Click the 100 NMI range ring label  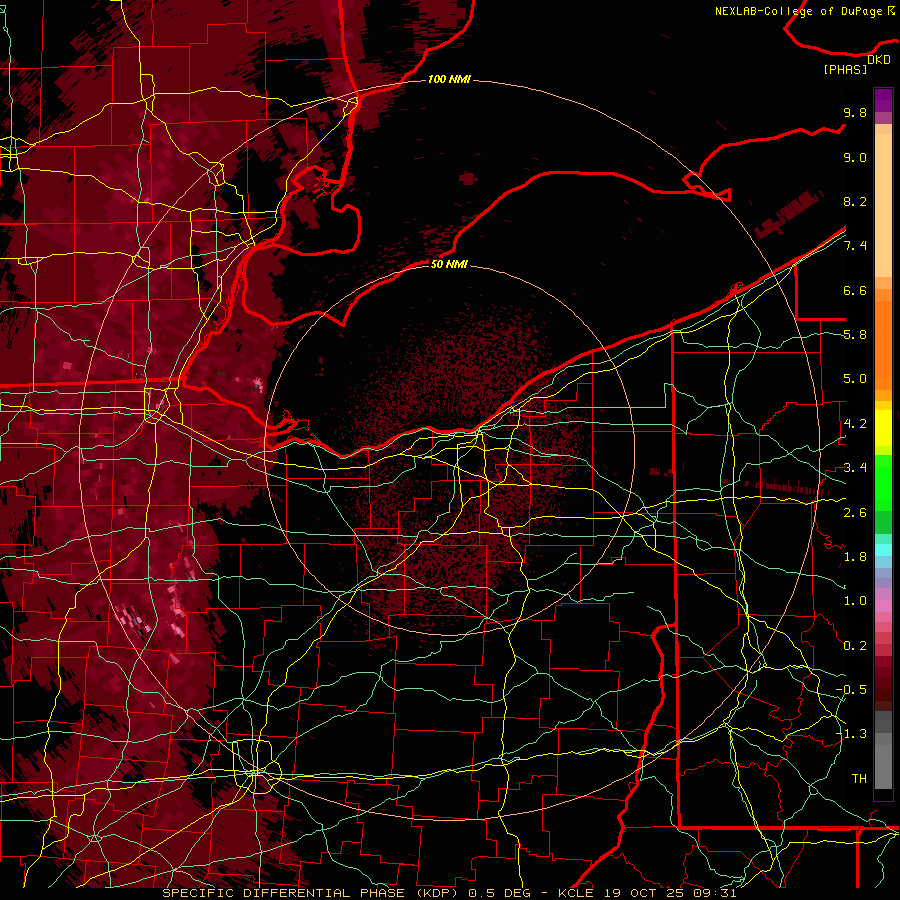click(449, 79)
